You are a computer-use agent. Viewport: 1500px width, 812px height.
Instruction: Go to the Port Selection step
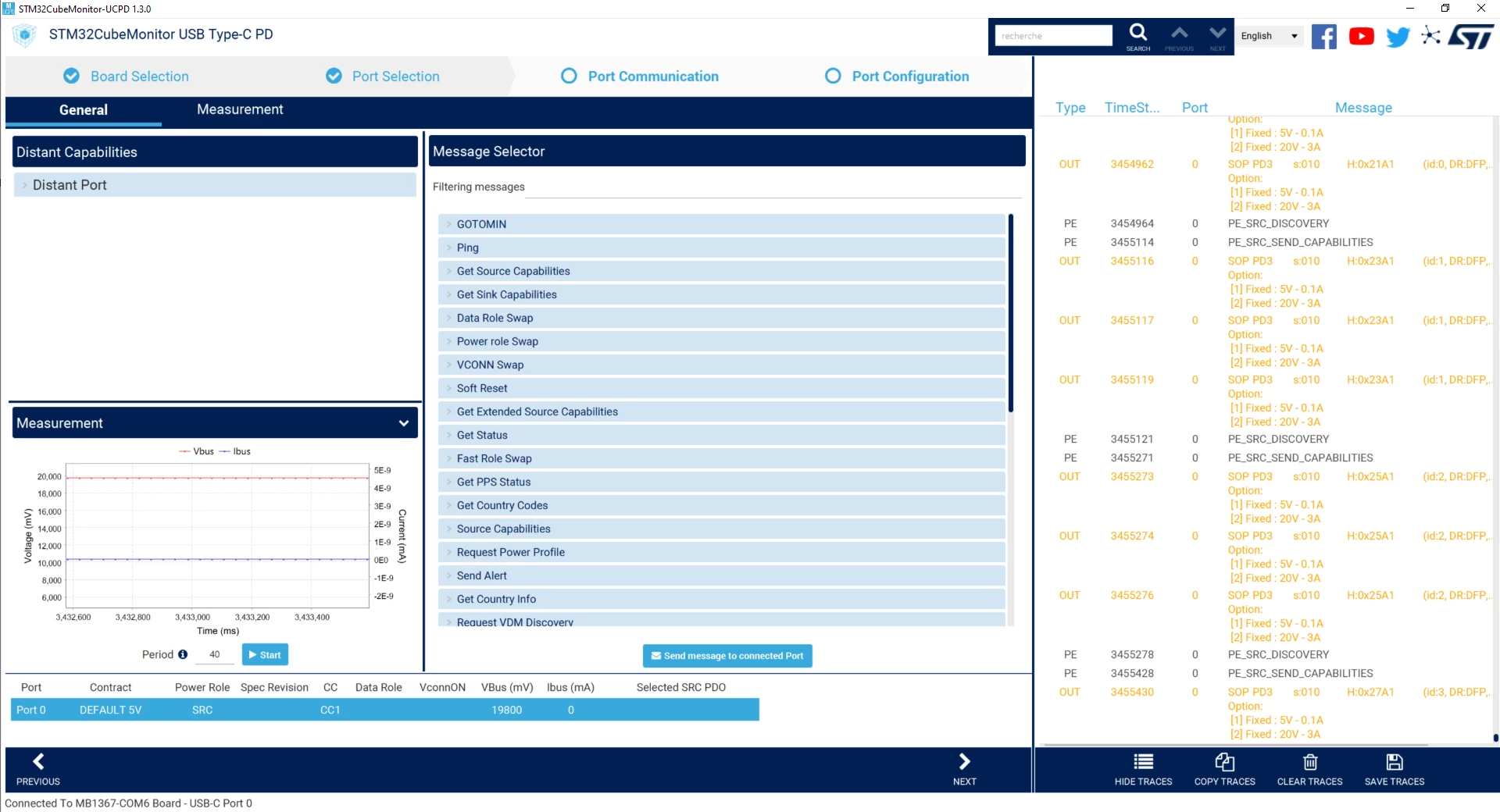tap(383, 77)
